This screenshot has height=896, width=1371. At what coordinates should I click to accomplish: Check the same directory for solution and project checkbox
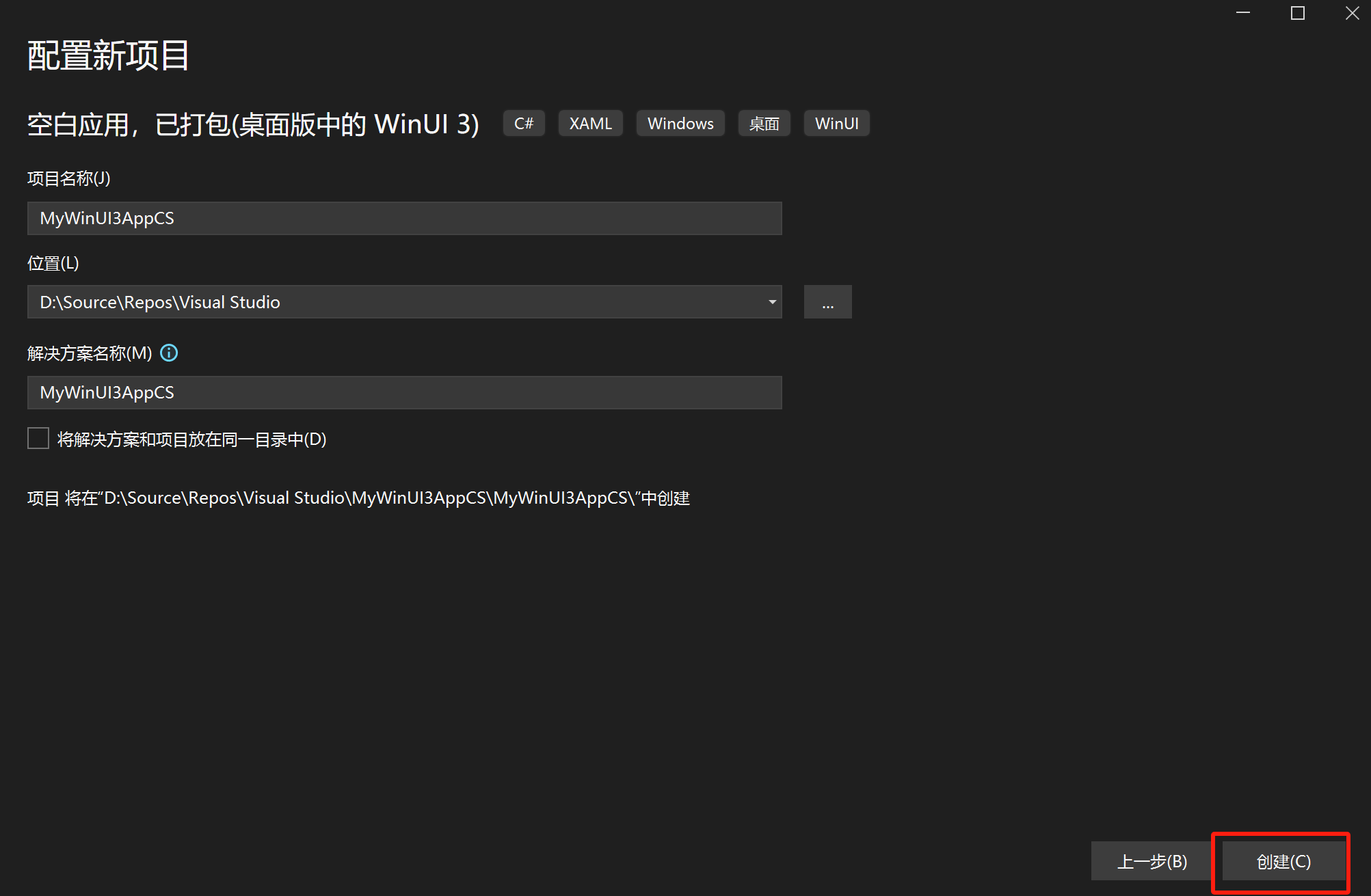tap(38, 438)
